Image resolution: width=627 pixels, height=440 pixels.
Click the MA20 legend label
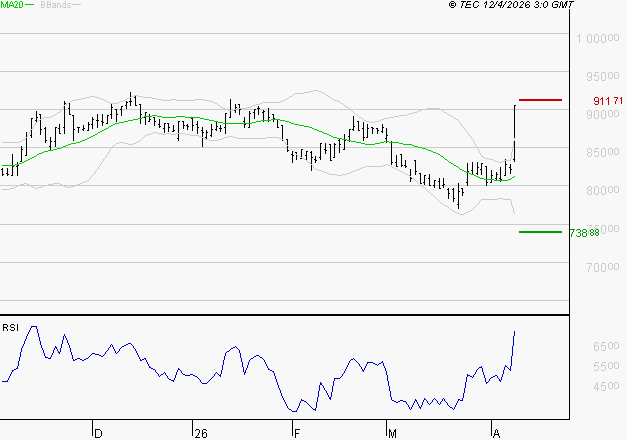(12, 4)
